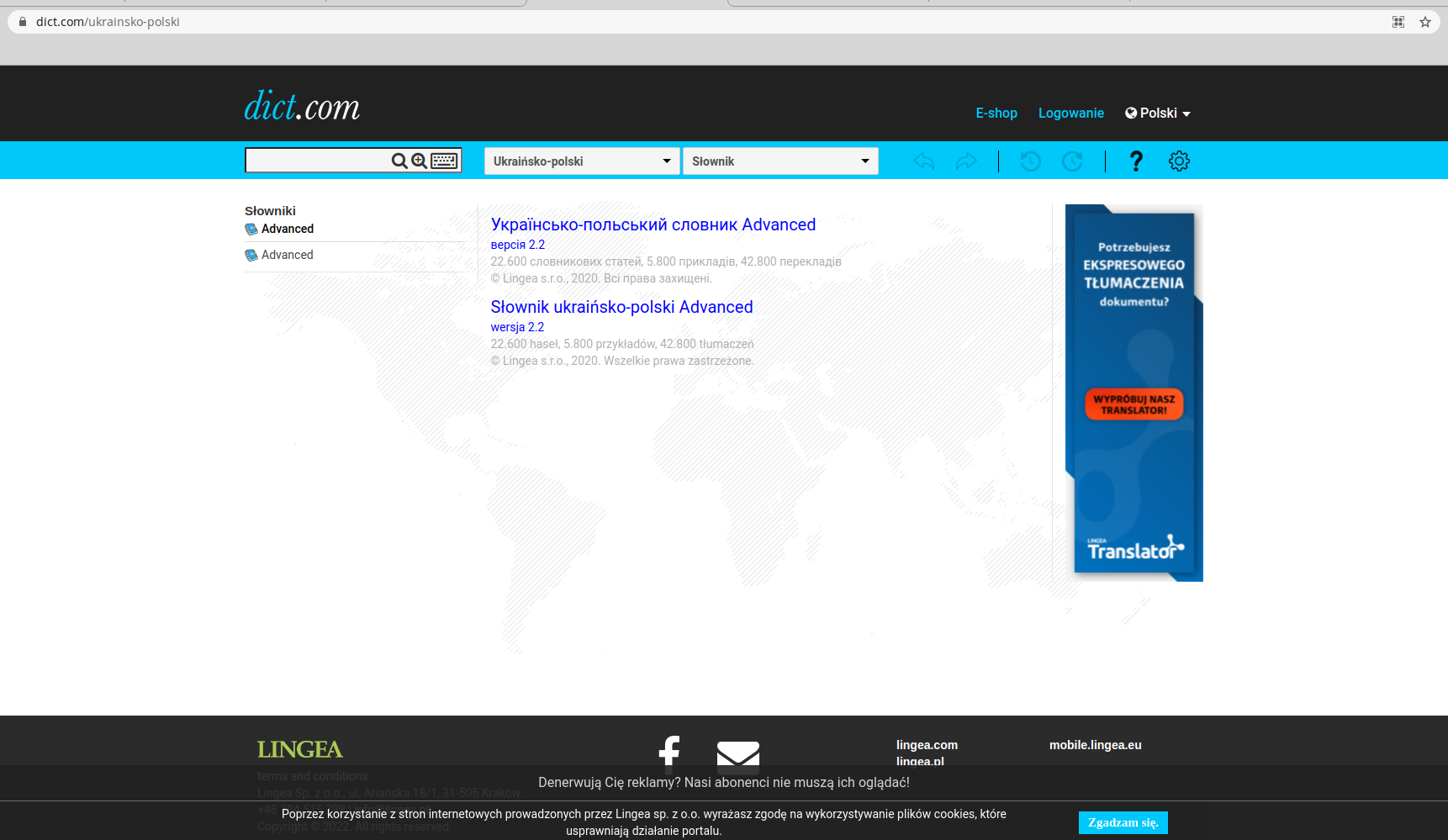Click the browser bookmark star icon
1448x840 pixels.
pos(1424,22)
